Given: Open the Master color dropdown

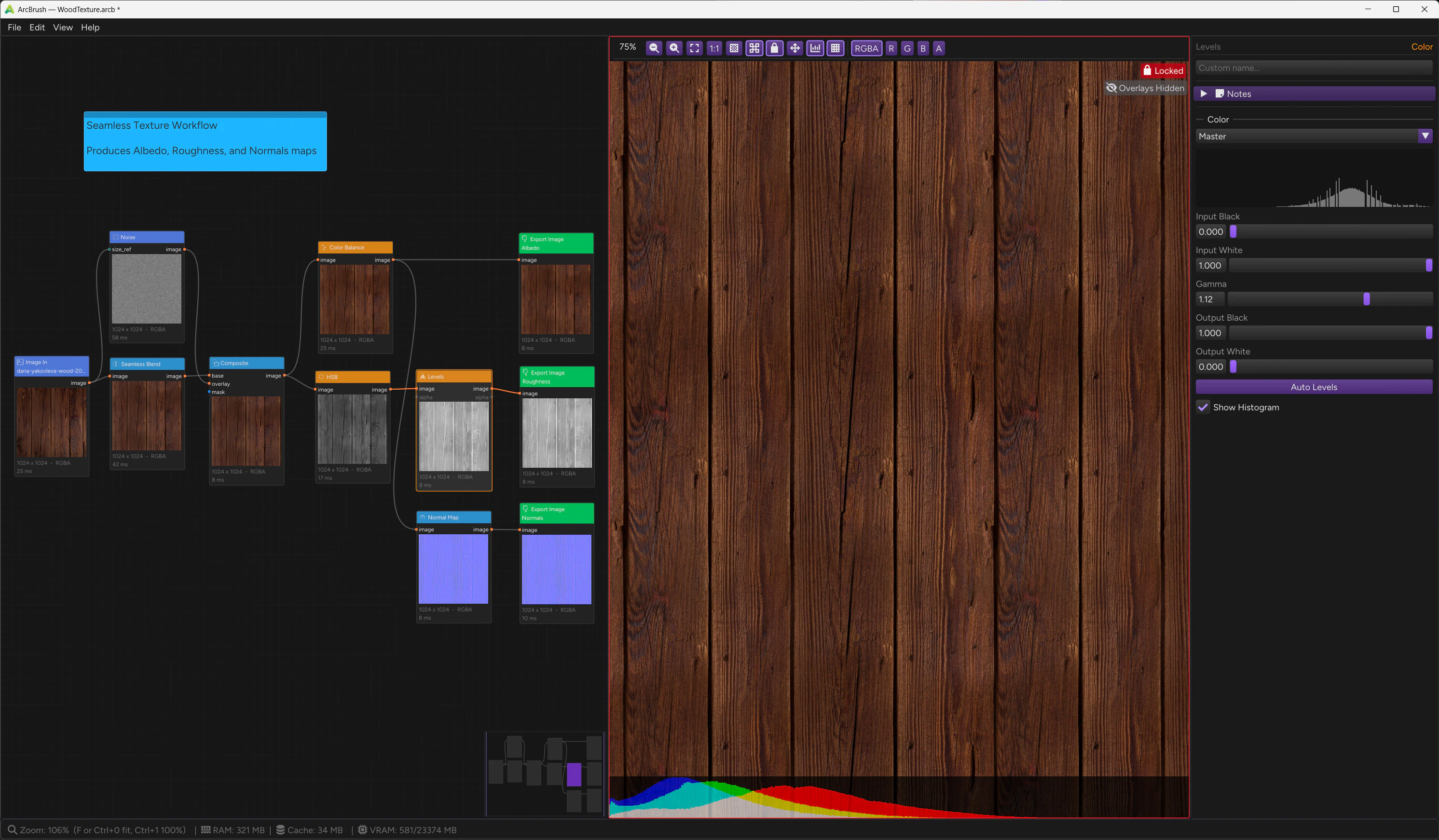Looking at the screenshot, I should (x=1425, y=136).
